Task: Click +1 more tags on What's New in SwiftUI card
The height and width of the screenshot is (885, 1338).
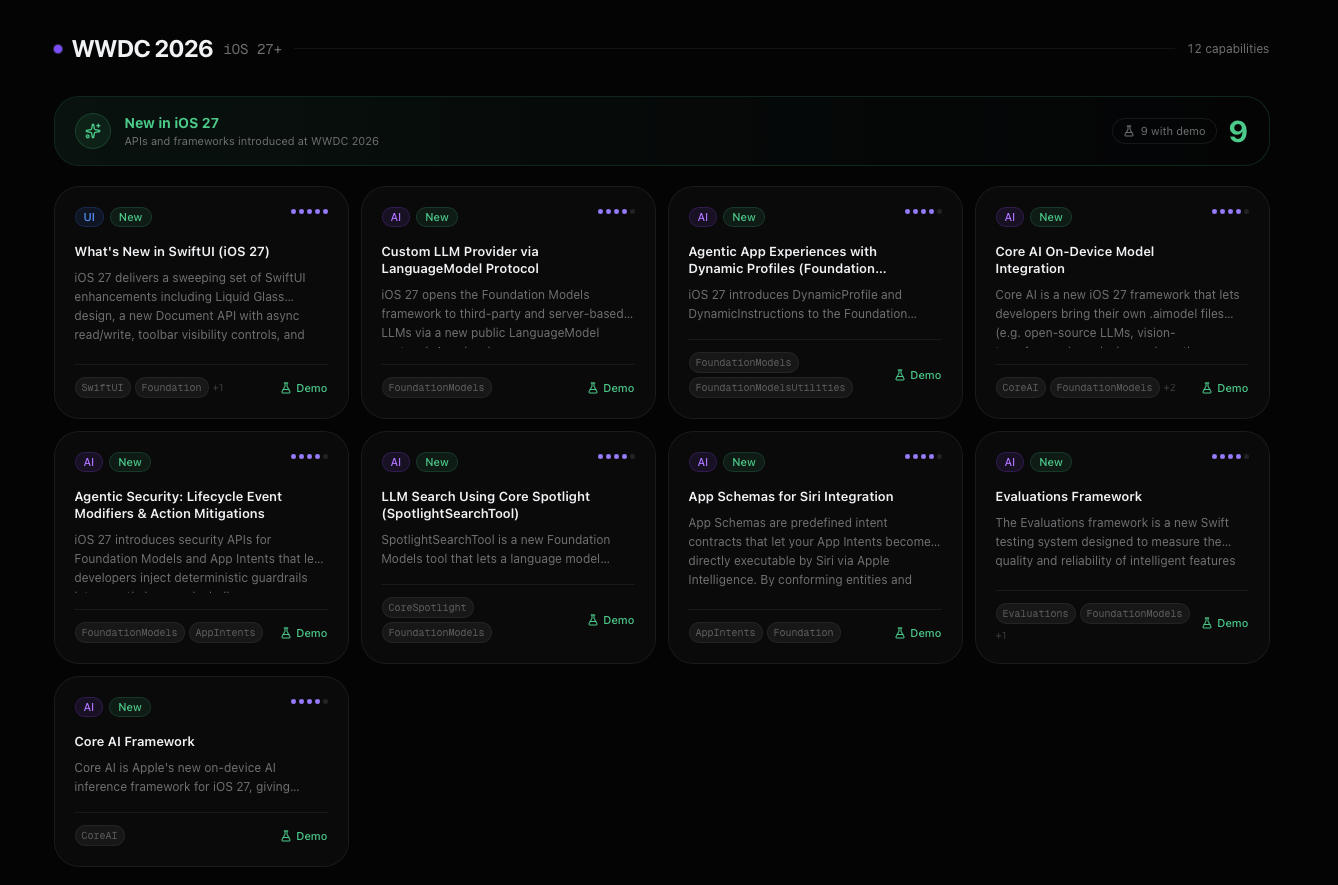Action: pos(218,388)
